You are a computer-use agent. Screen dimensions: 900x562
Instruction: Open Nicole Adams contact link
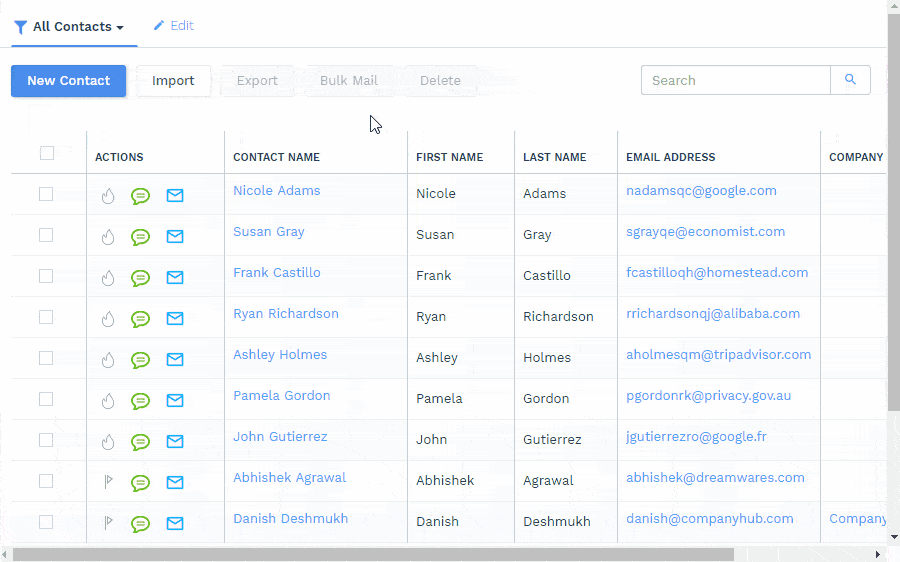[276, 191]
